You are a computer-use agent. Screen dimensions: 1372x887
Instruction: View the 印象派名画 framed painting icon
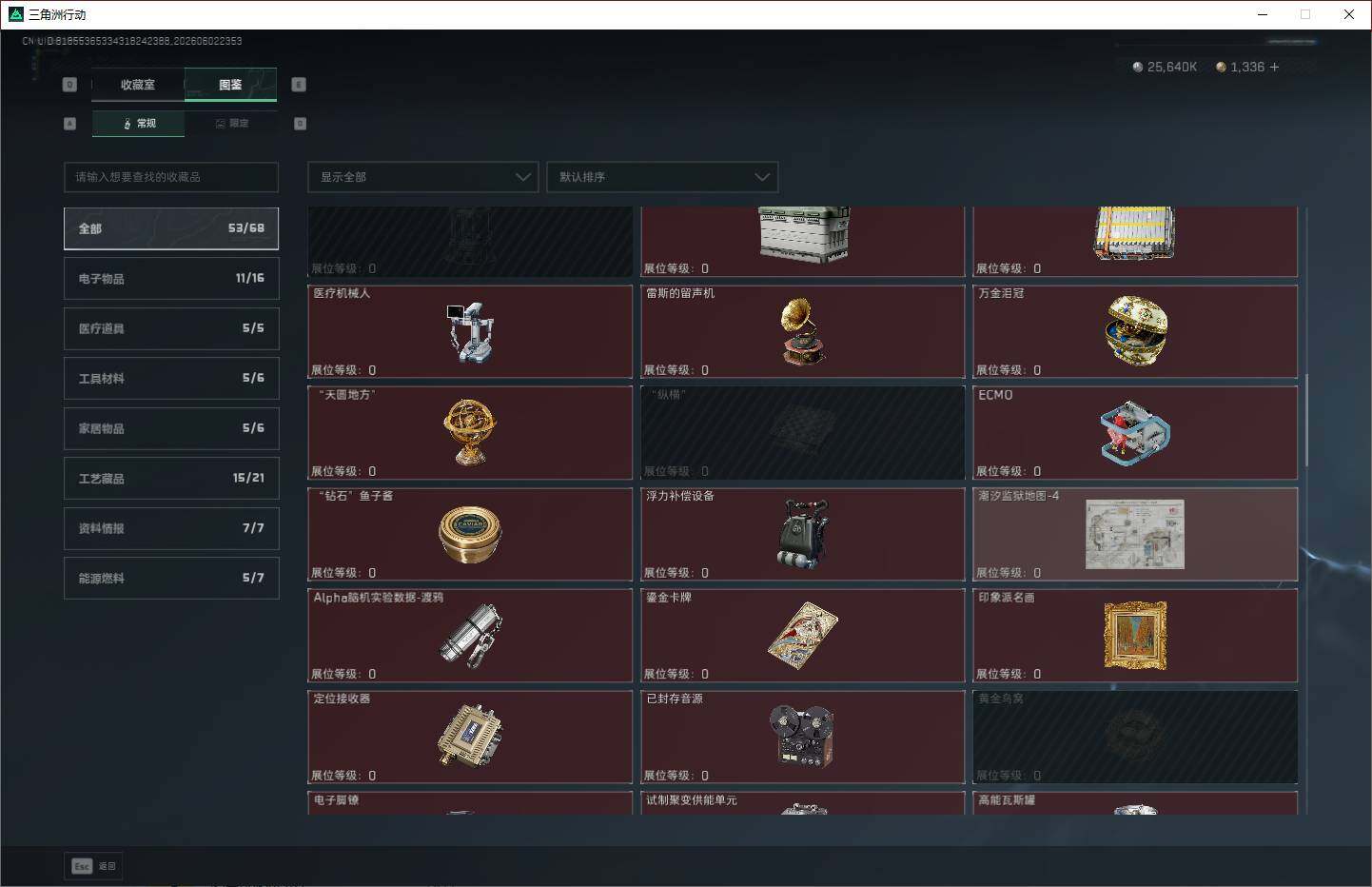[1135, 636]
